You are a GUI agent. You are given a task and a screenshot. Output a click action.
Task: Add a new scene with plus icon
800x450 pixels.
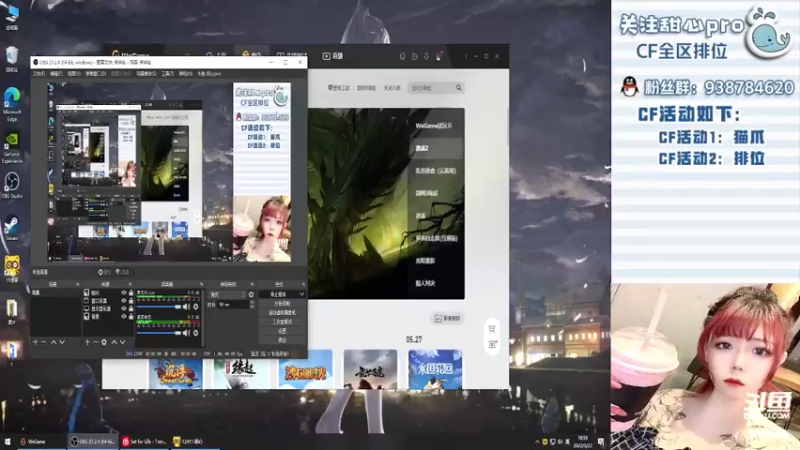pos(35,342)
